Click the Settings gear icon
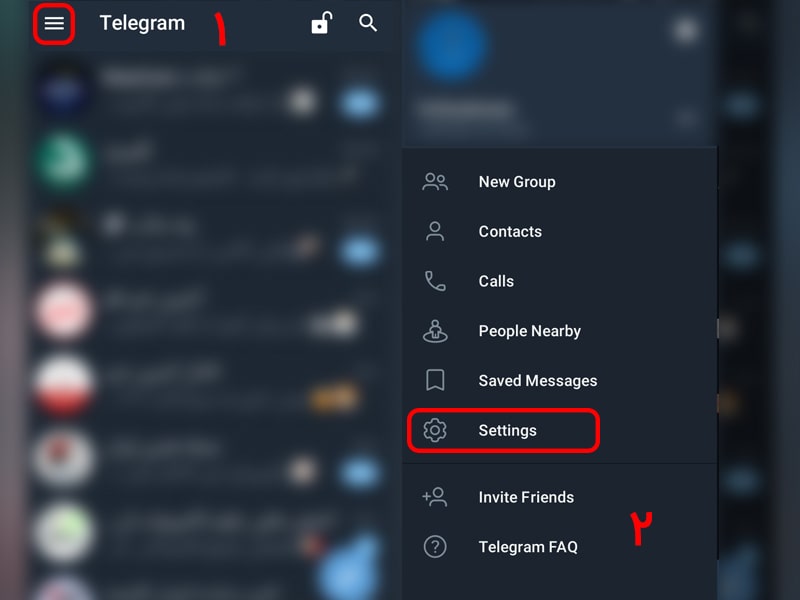 [435, 430]
